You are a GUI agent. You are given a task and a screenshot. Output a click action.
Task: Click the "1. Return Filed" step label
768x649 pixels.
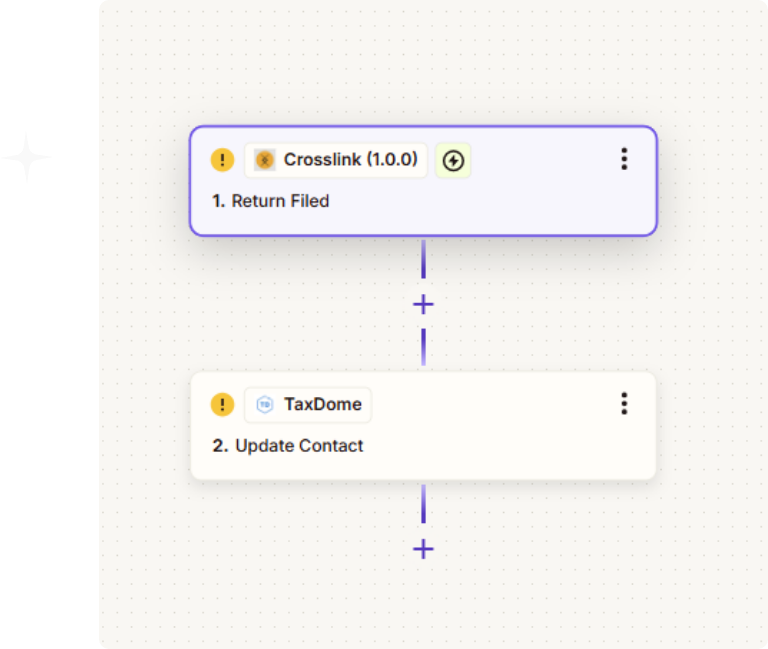coord(270,201)
